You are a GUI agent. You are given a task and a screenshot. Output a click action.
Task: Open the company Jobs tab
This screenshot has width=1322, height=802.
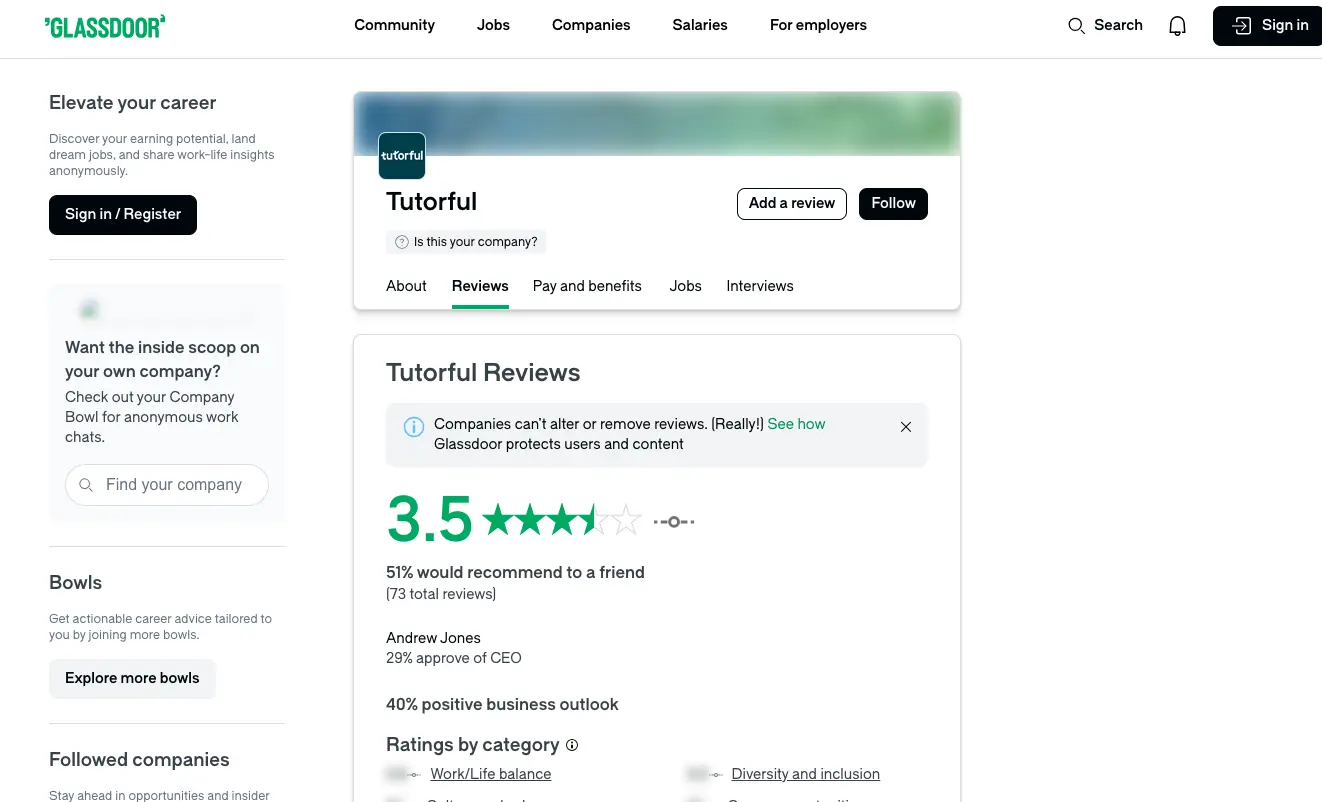[685, 286]
